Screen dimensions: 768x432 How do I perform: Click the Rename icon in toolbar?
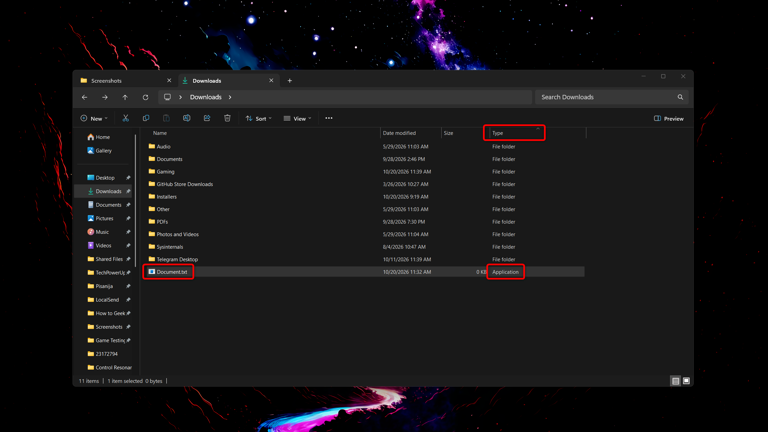tap(187, 118)
